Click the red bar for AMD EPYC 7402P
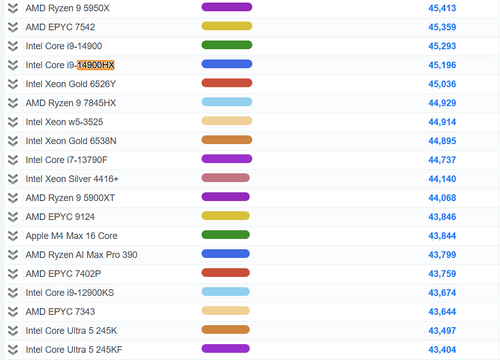 tap(225, 273)
